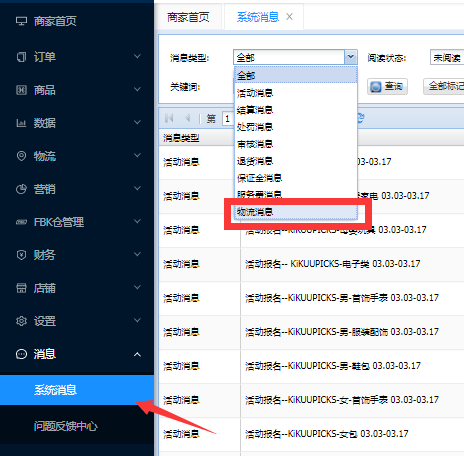464x456 pixels.
Task: Open the 阅读状态 dropdown showing 未阅读
Action: 447,57
